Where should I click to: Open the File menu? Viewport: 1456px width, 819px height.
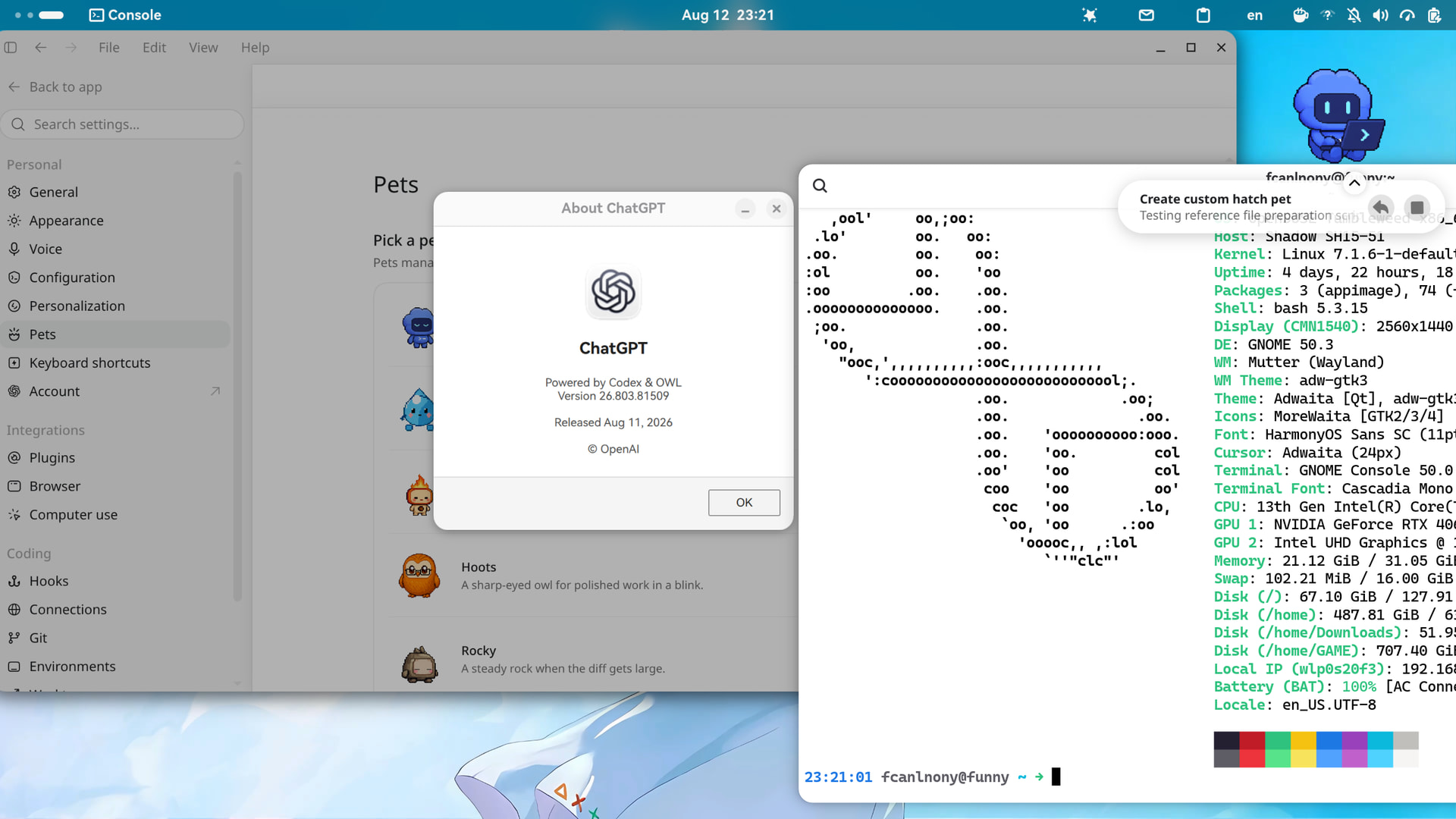point(108,47)
